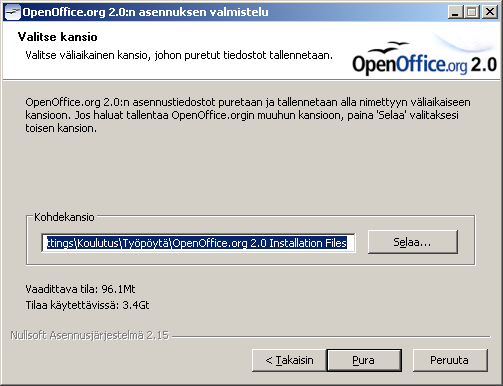The width and height of the screenshot is (503, 386).
Task: Click the Kohdekansio group box empty area
Action: tap(250, 258)
